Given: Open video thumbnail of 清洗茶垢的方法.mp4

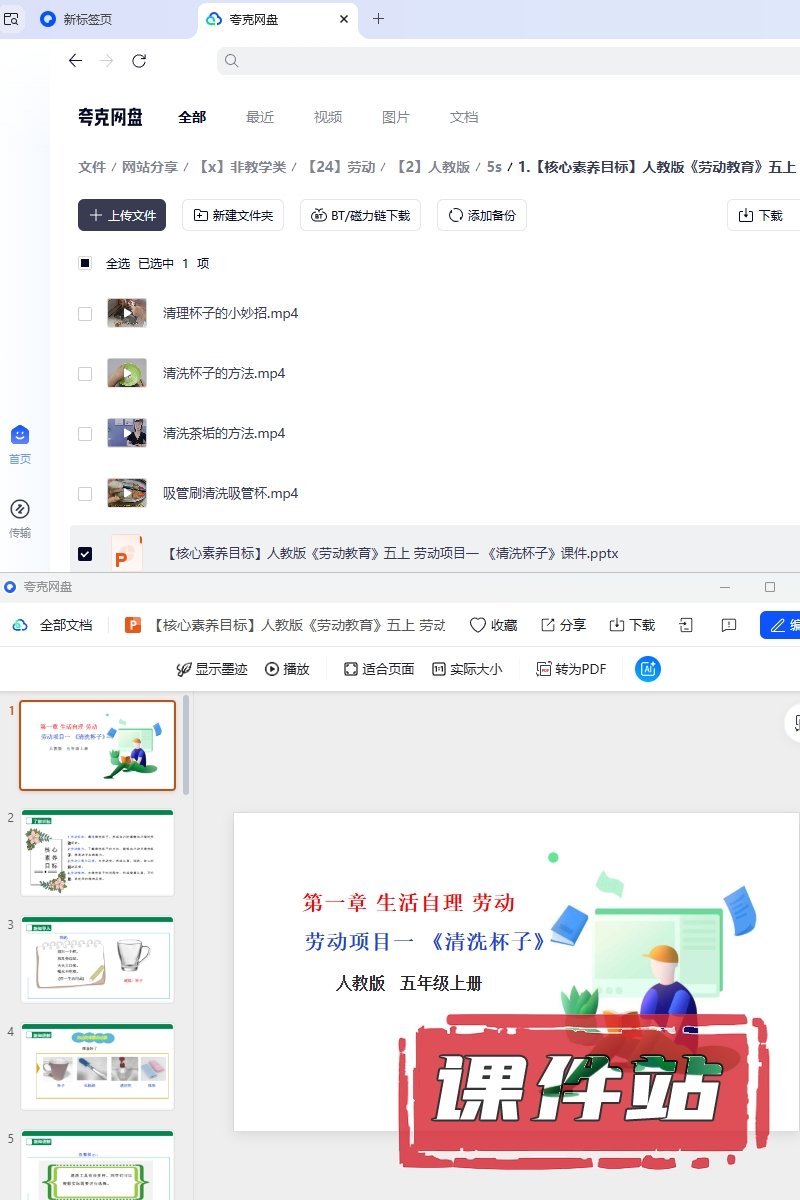Looking at the screenshot, I should pyautogui.click(x=127, y=433).
